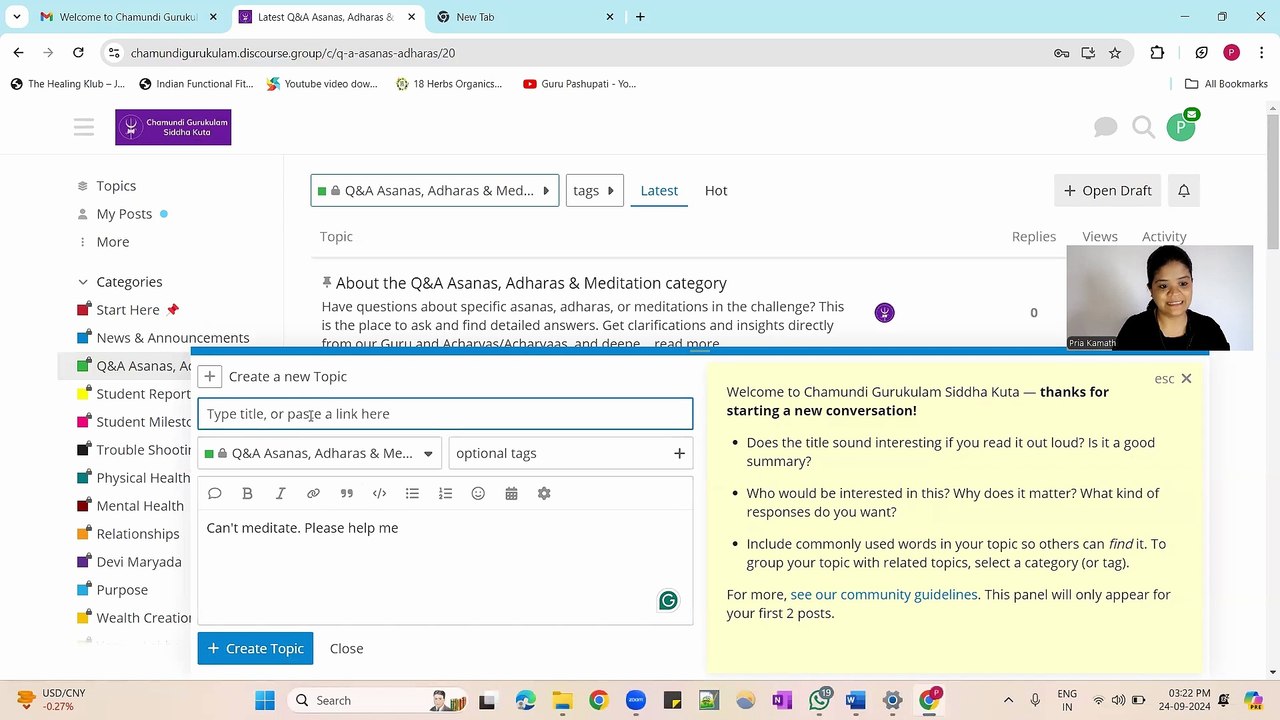Click the notification bell for this category
The width and height of the screenshot is (1280, 720).
point(1183,190)
